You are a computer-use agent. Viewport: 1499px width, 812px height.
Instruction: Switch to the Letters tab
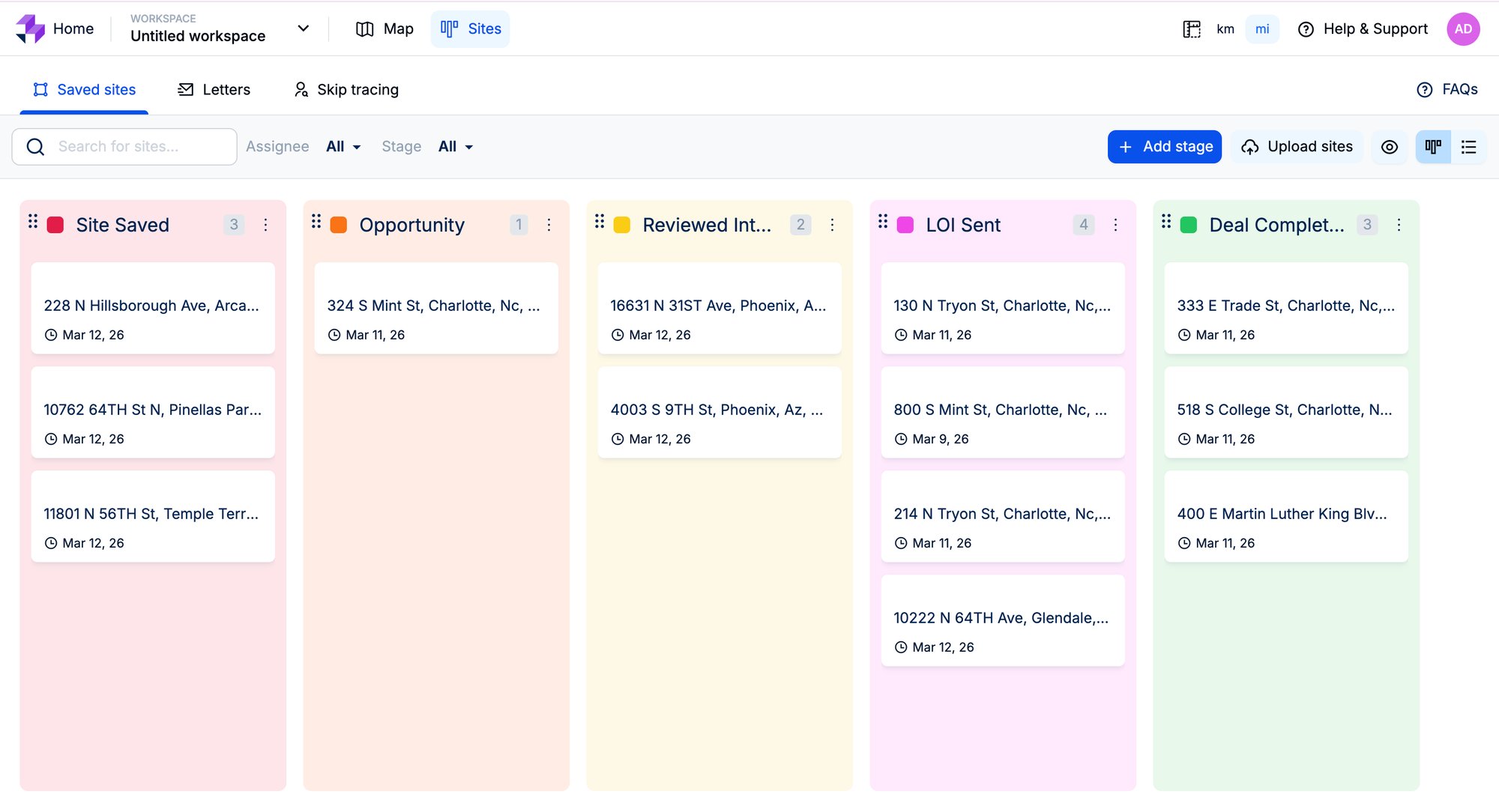214,90
